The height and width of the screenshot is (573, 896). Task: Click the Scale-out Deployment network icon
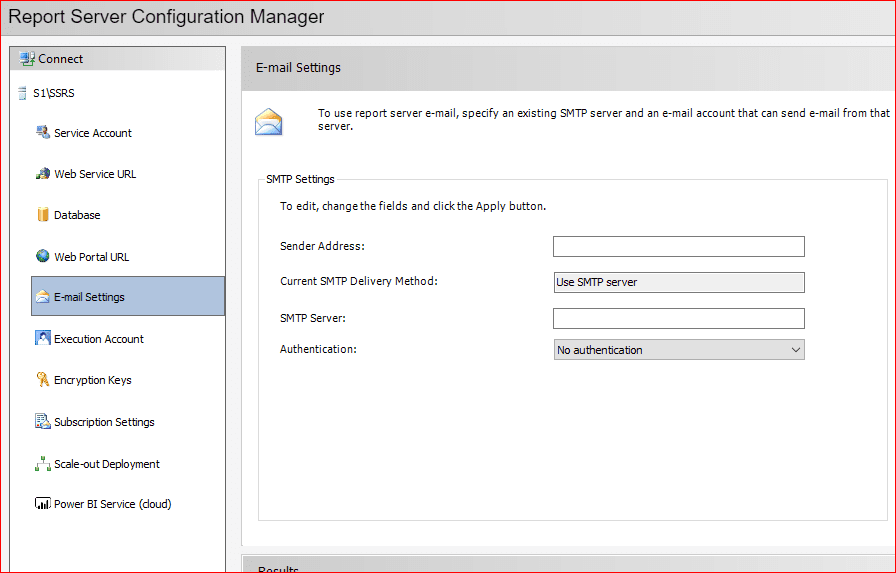[x=43, y=464]
